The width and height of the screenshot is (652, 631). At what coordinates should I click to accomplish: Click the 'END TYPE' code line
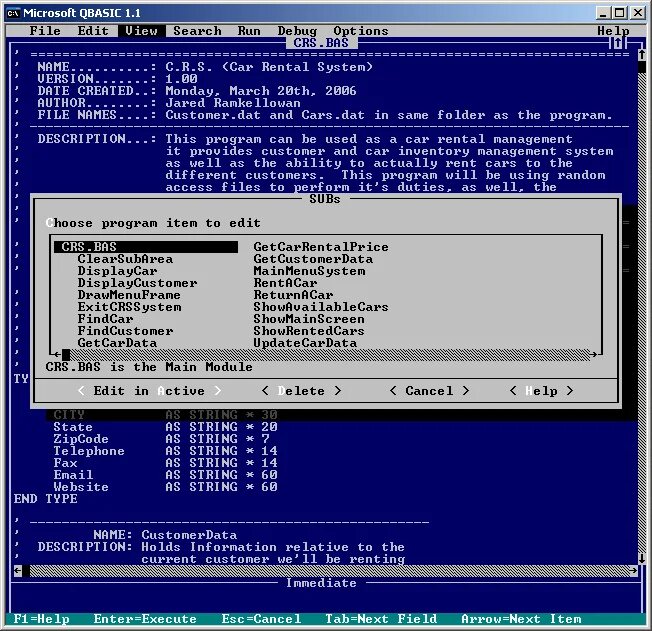(45, 499)
